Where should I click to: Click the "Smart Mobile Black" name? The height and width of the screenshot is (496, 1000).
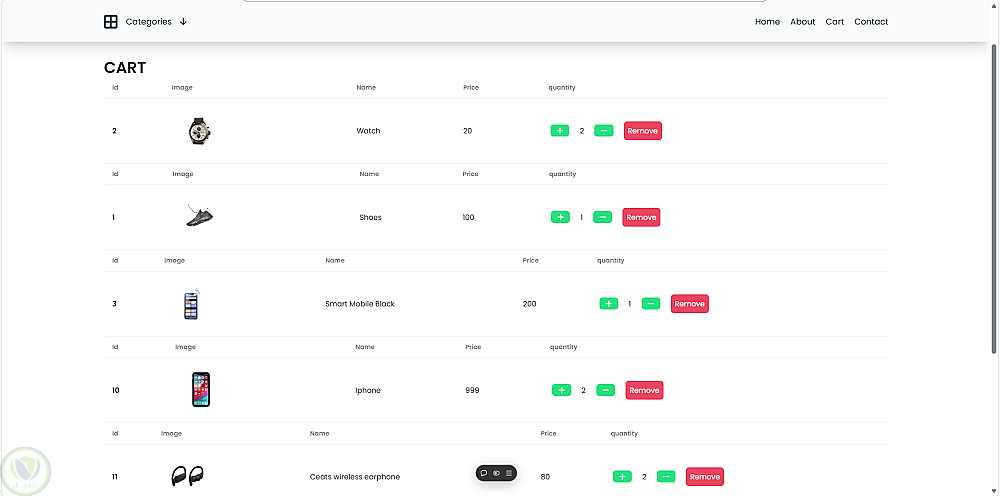pyautogui.click(x=360, y=304)
